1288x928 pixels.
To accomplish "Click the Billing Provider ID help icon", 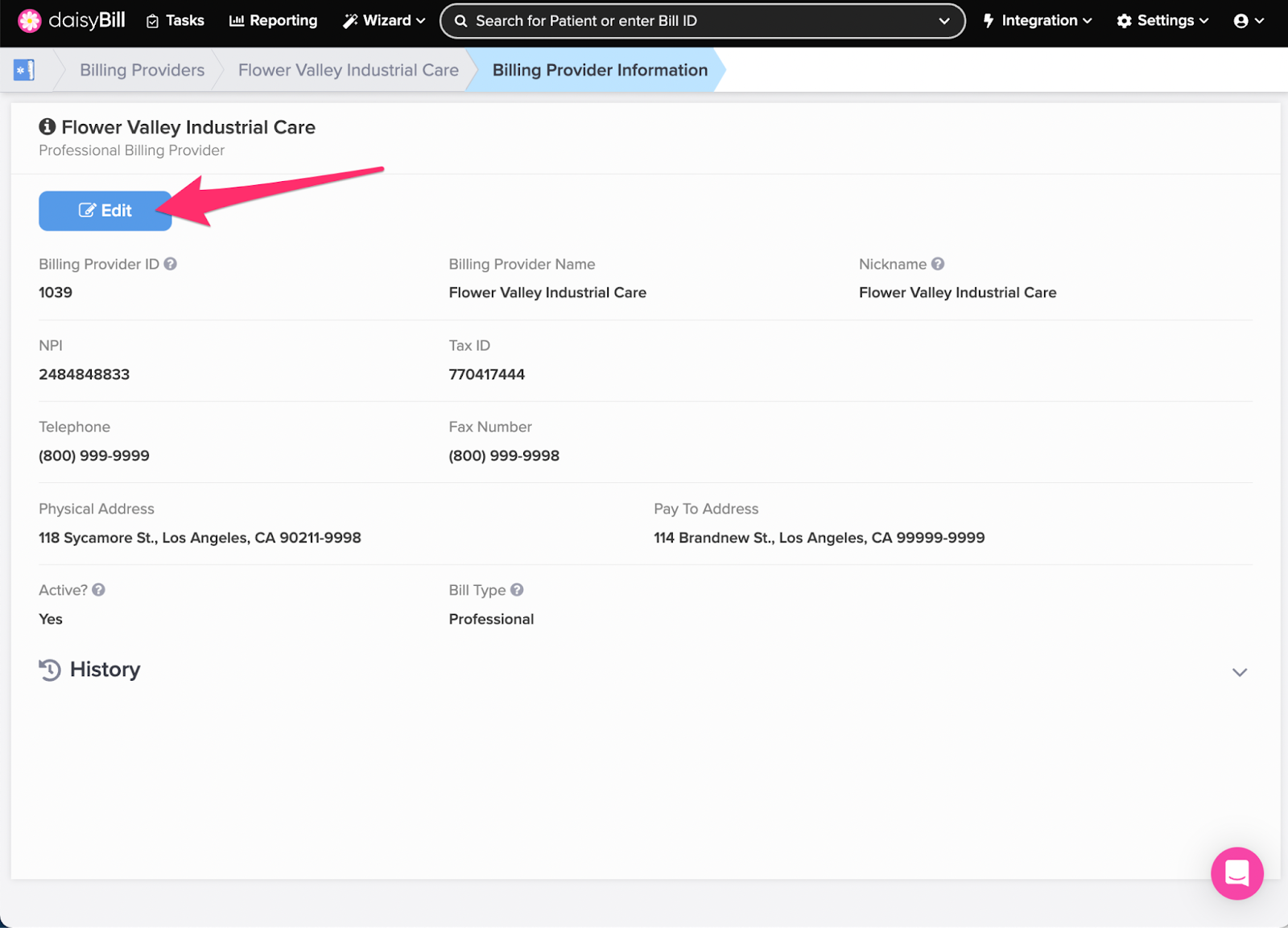I will 171,263.
